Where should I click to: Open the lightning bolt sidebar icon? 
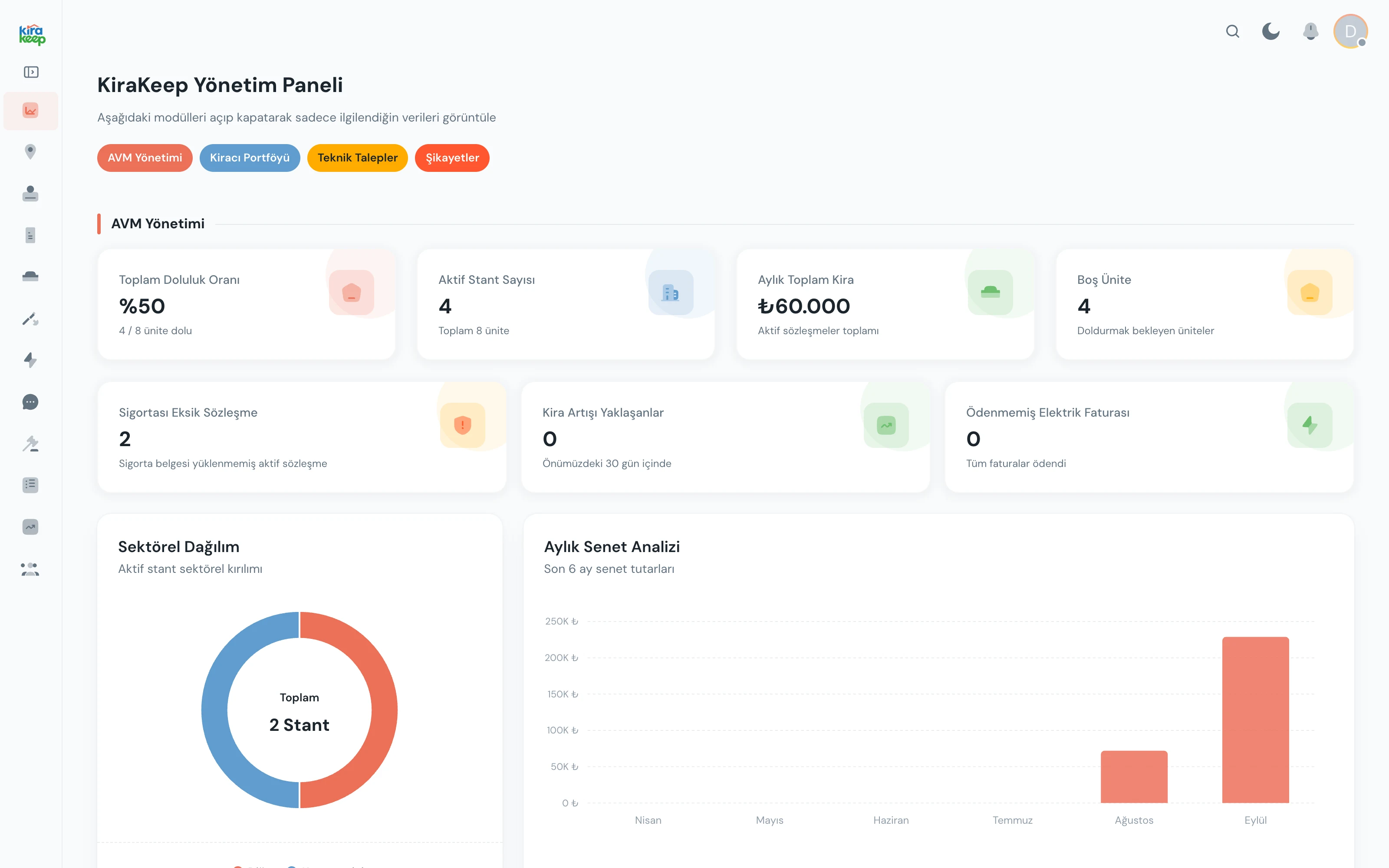click(30, 360)
